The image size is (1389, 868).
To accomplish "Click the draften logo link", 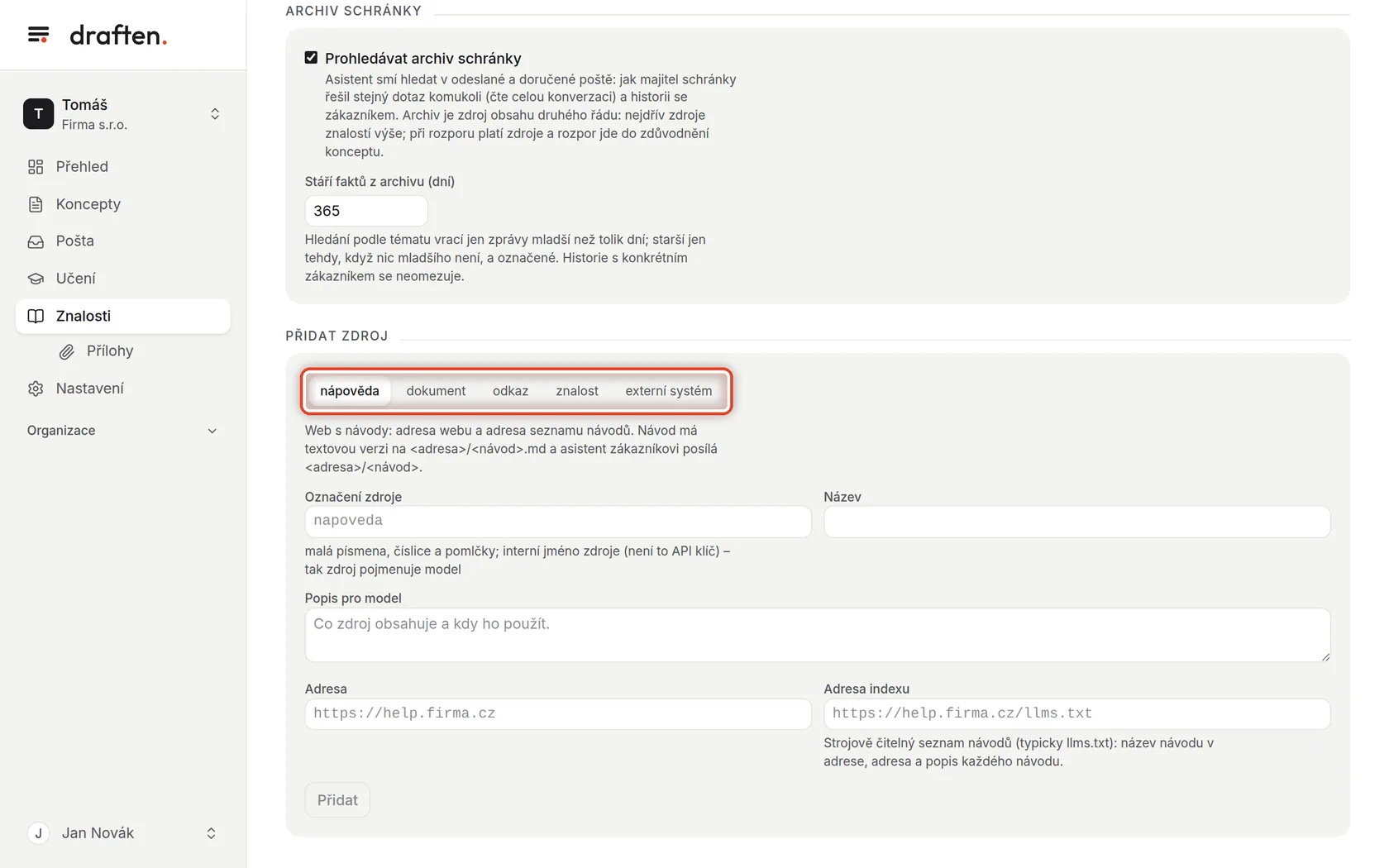I will point(118,36).
